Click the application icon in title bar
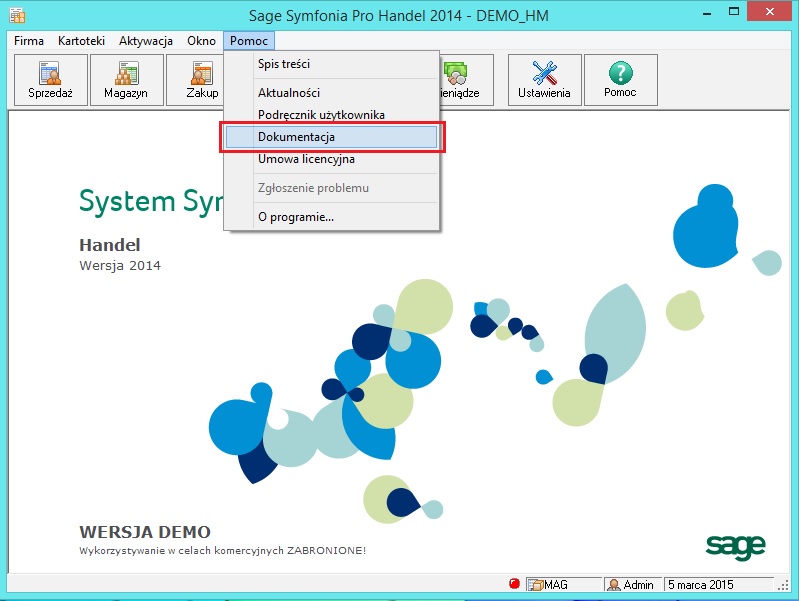The height and width of the screenshot is (601, 799). pos(17,15)
